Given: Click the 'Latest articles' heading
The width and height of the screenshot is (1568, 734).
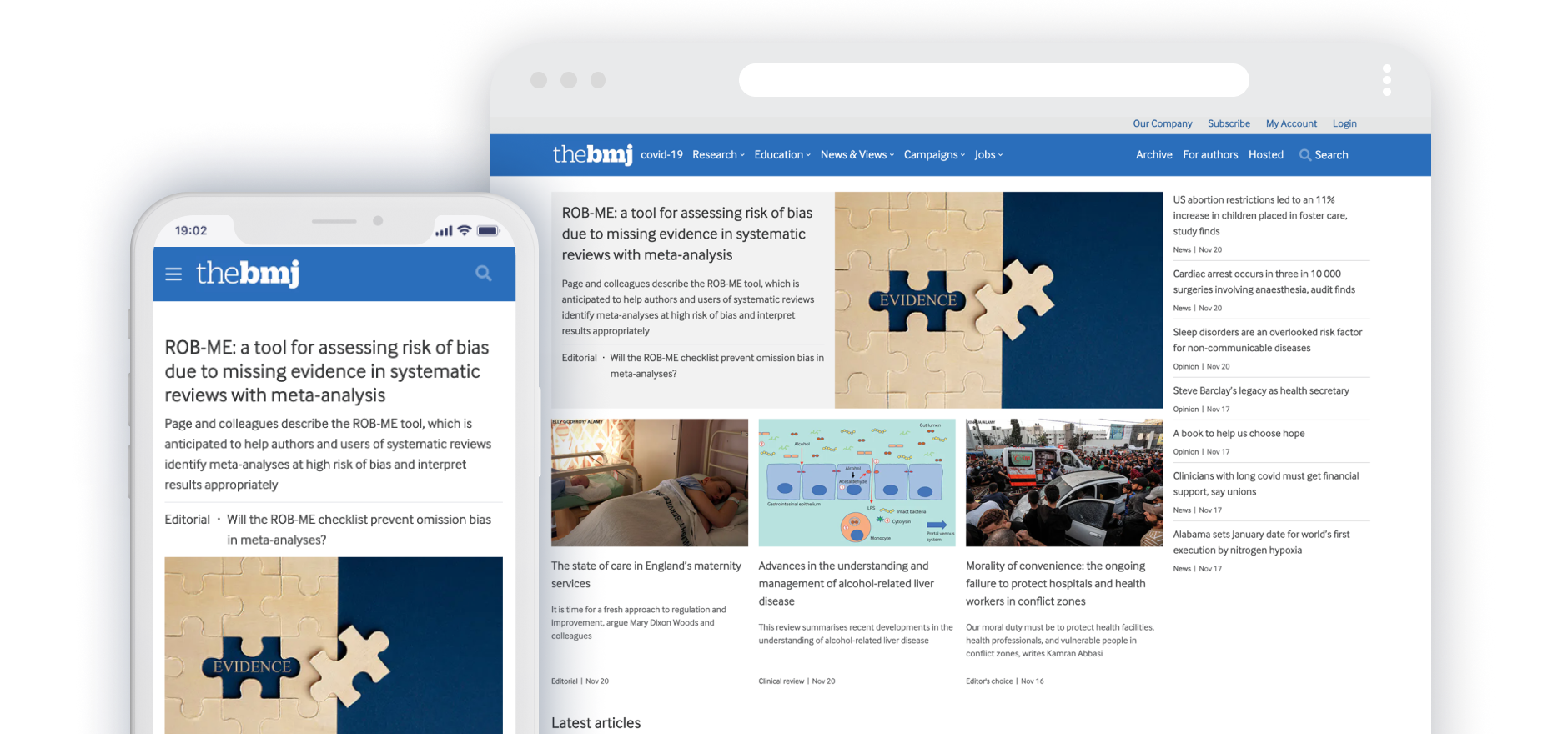Looking at the screenshot, I should [596, 723].
